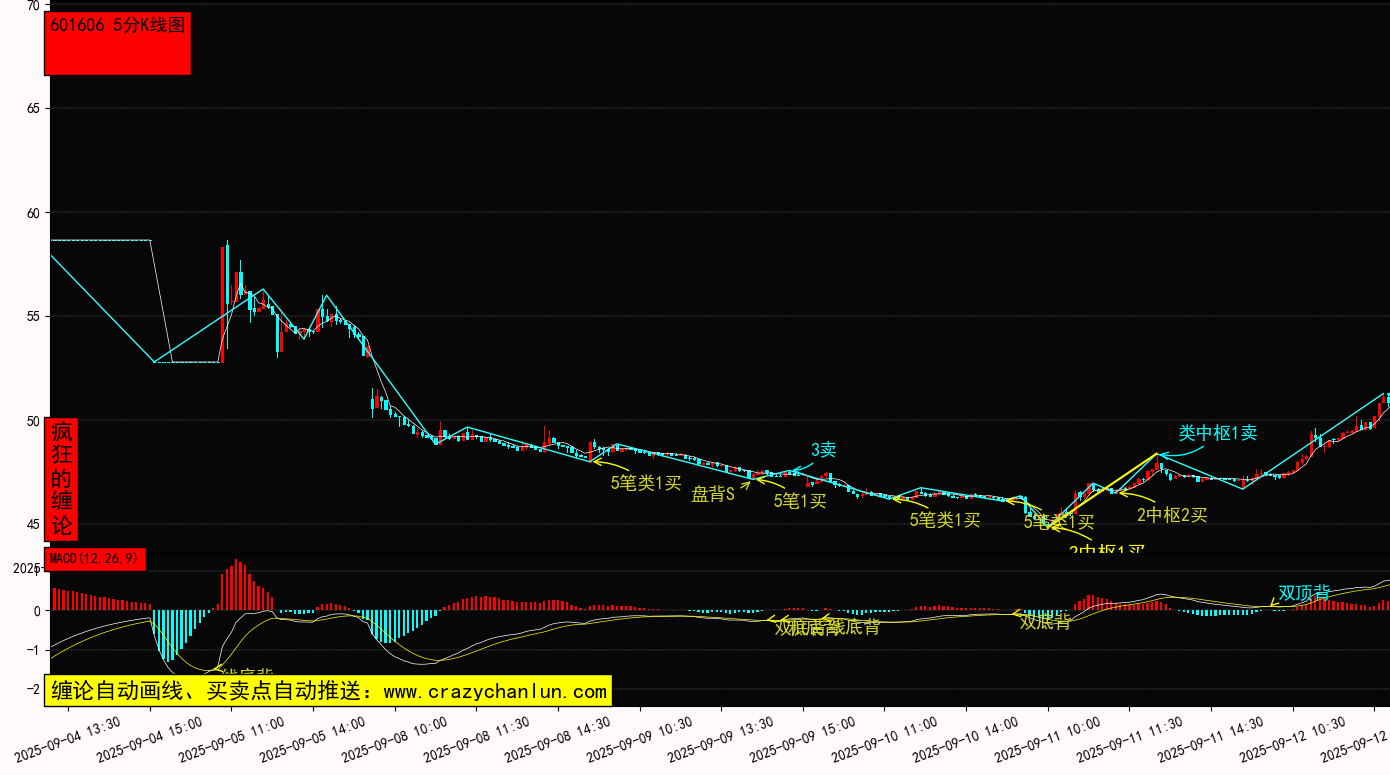Select the 疯狂的缠论 vertical label
Viewport: 1390px width, 775px height.
point(62,479)
